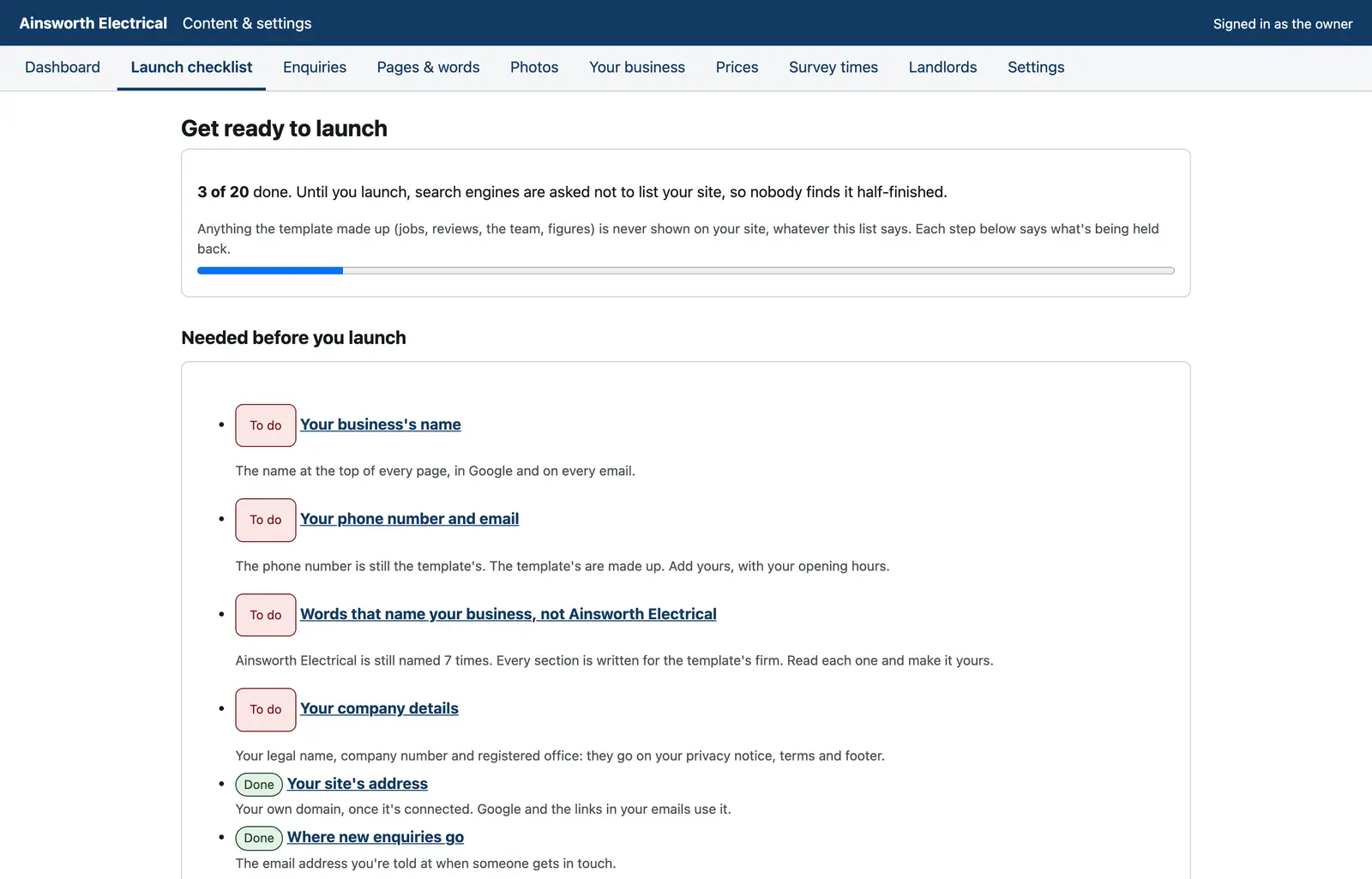Image resolution: width=1372 pixels, height=879 pixels.
Task: Click 'The phone number is still the template's' description
Action: click(563, 566)
